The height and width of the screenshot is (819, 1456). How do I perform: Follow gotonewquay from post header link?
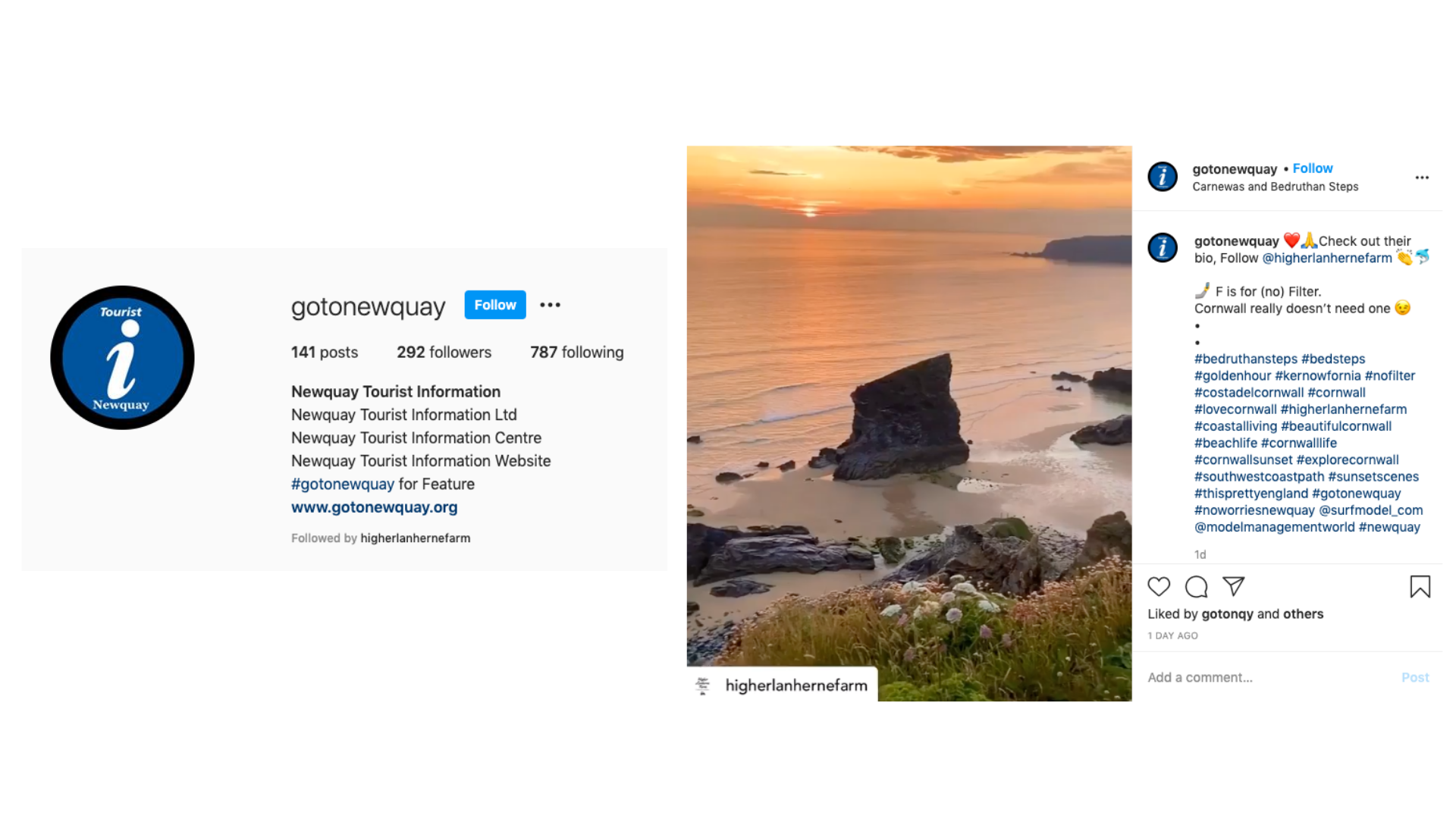click(x=1312, y=168)
